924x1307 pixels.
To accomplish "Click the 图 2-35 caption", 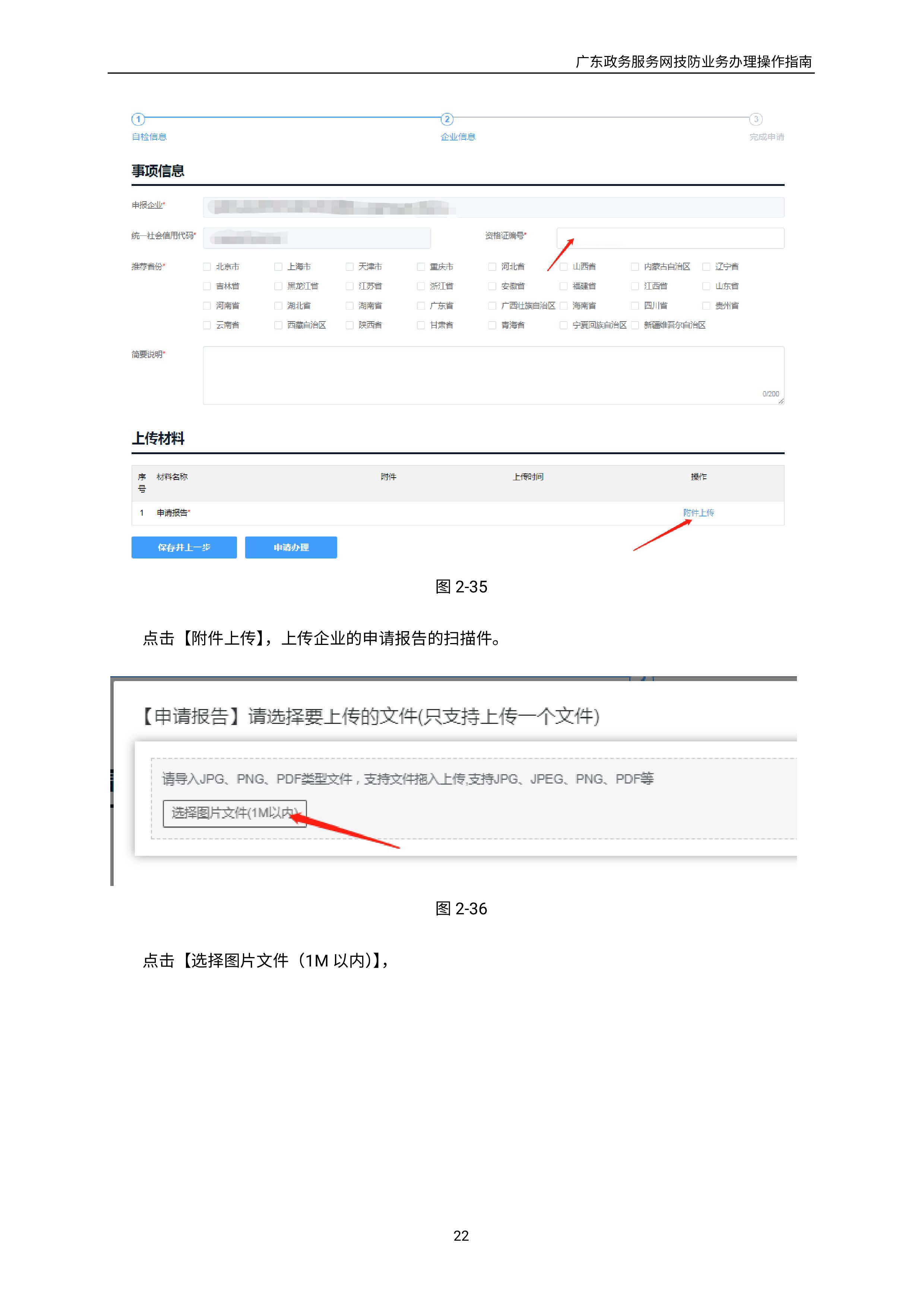I will coord(462,587).
